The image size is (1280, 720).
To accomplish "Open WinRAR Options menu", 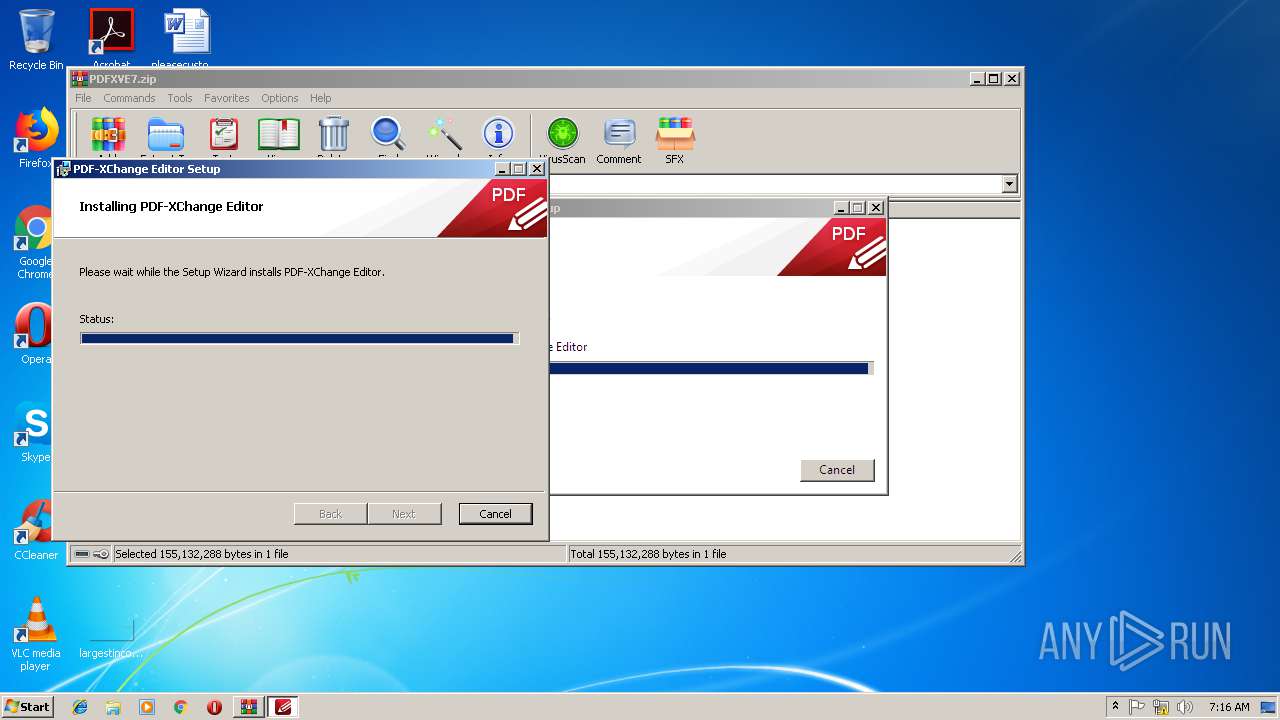I will [x=280, y=98].
